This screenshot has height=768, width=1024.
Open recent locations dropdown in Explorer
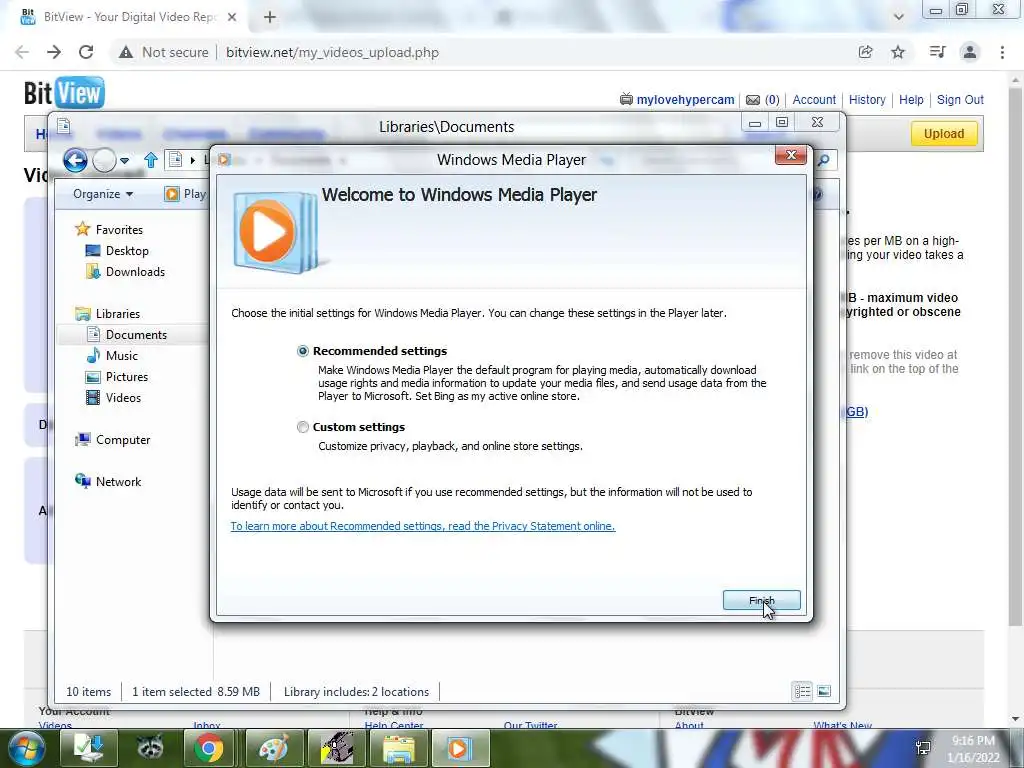click(125, 161)
